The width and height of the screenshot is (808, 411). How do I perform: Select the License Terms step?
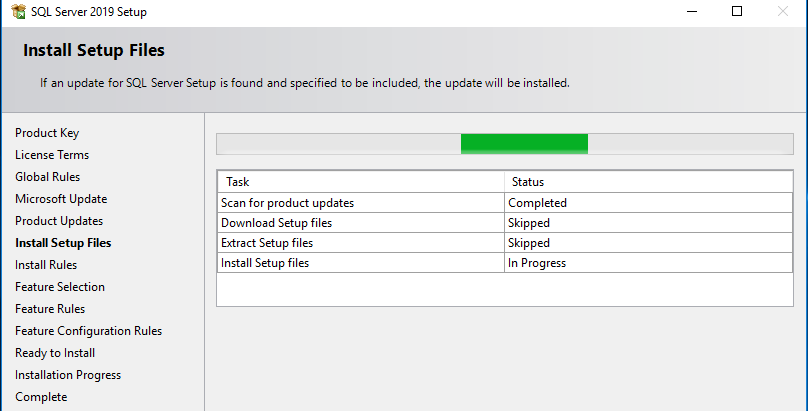(x=52, y=155)
